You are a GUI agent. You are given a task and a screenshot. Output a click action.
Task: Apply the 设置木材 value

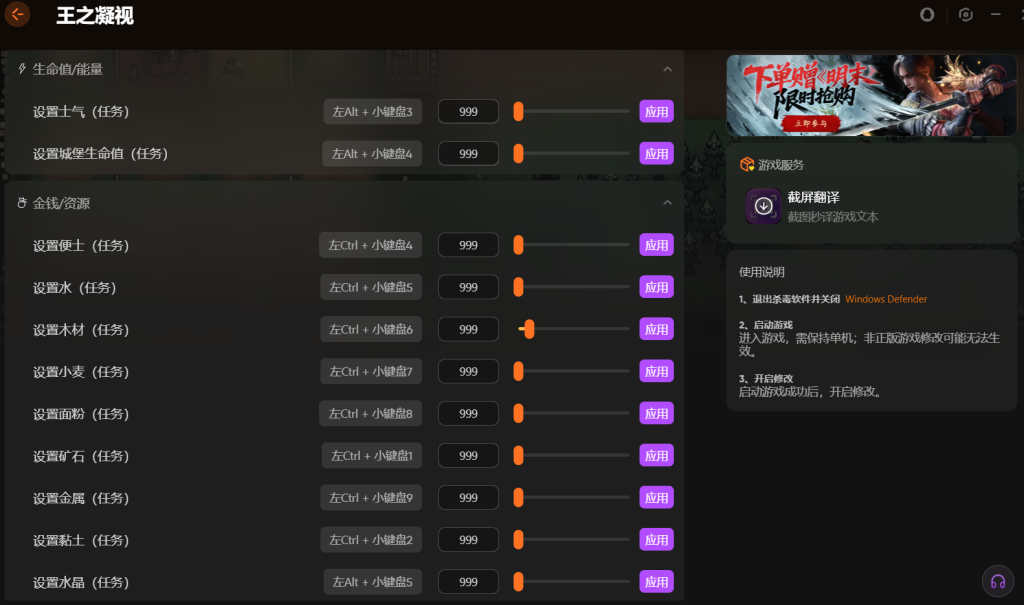pos(656,329)
